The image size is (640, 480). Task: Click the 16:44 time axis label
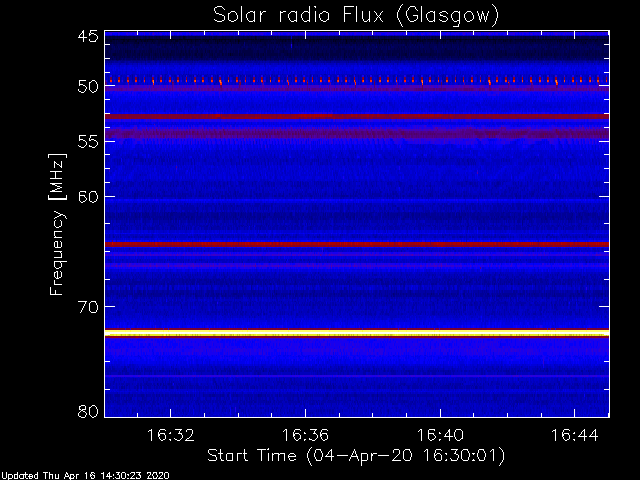[x=575, y=435]
